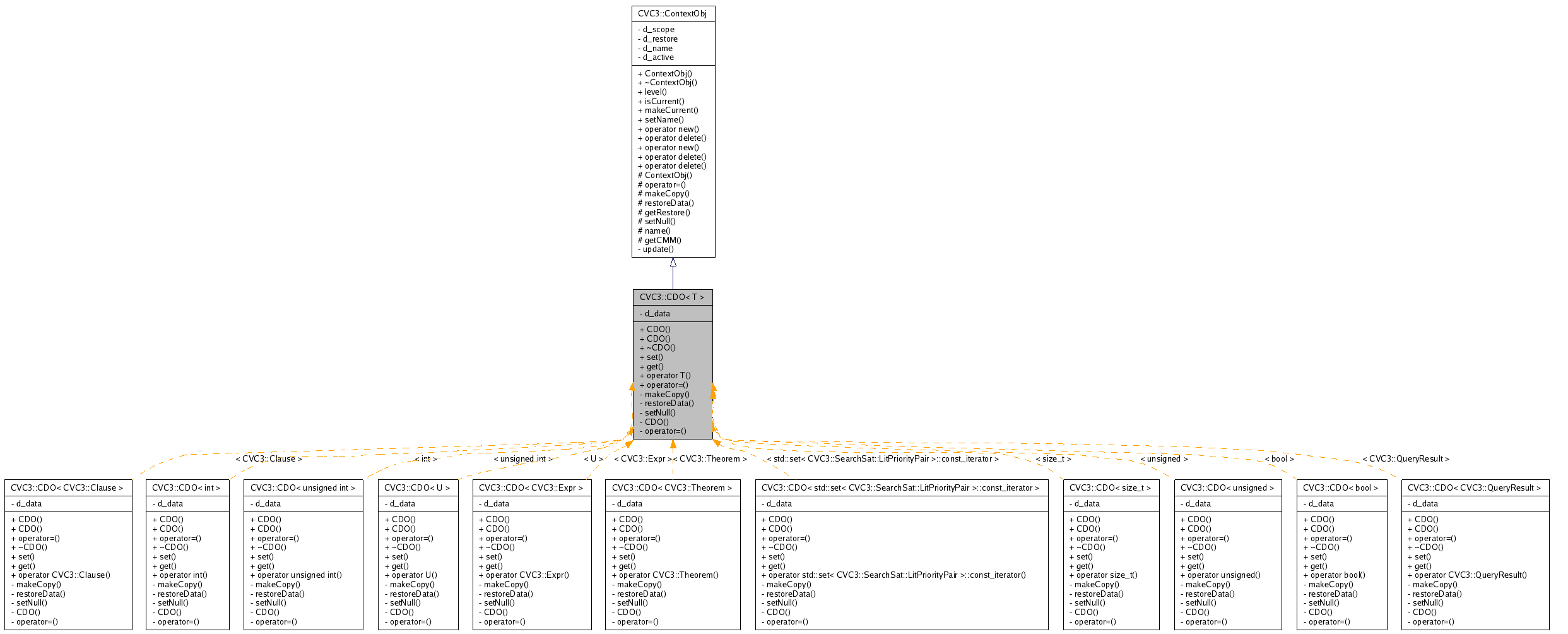Open the CVC3::CDO< unsigned > class box title
The width and height of the screenshot is (1568, 634).
[x=1227, y=488]
